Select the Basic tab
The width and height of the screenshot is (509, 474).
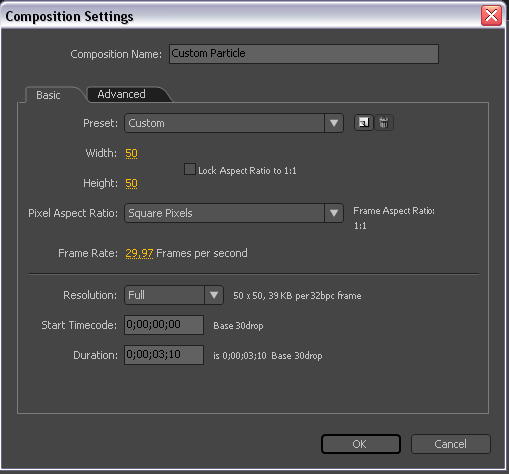click(48, 95)
